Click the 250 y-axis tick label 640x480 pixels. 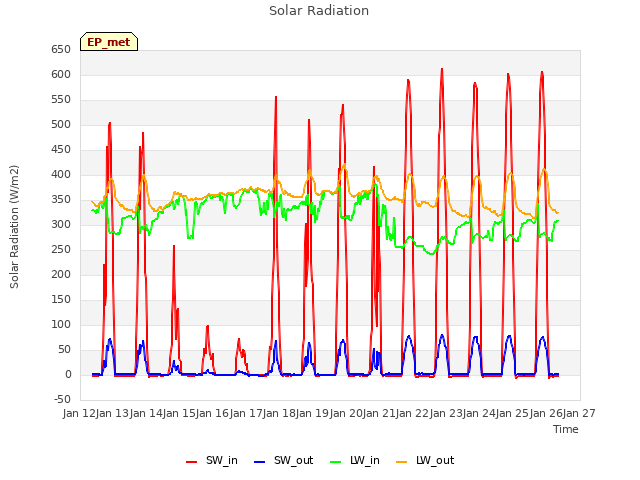[x=61, y=250]
